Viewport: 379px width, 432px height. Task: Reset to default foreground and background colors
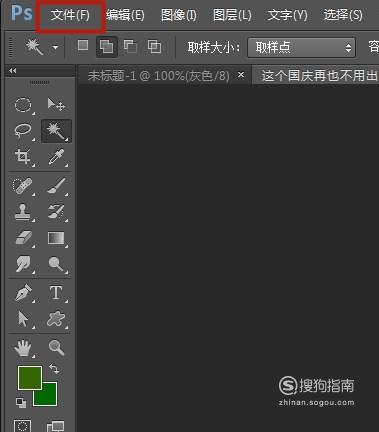pyautogui.click(x=21, y=402)
